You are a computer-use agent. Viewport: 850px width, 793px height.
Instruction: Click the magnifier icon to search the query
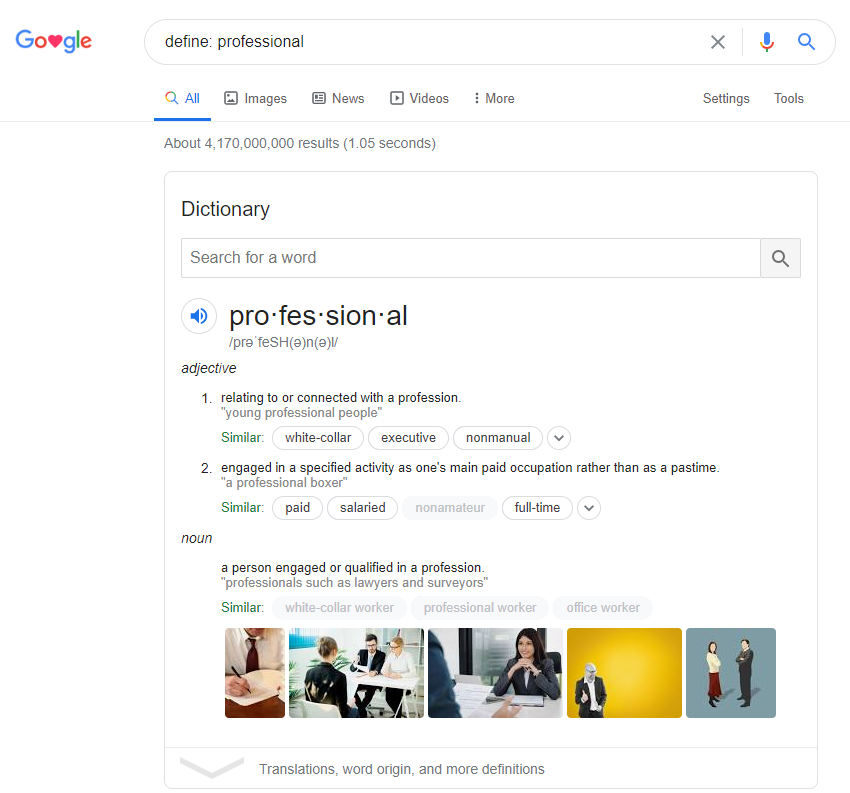[x=806, y=42]
